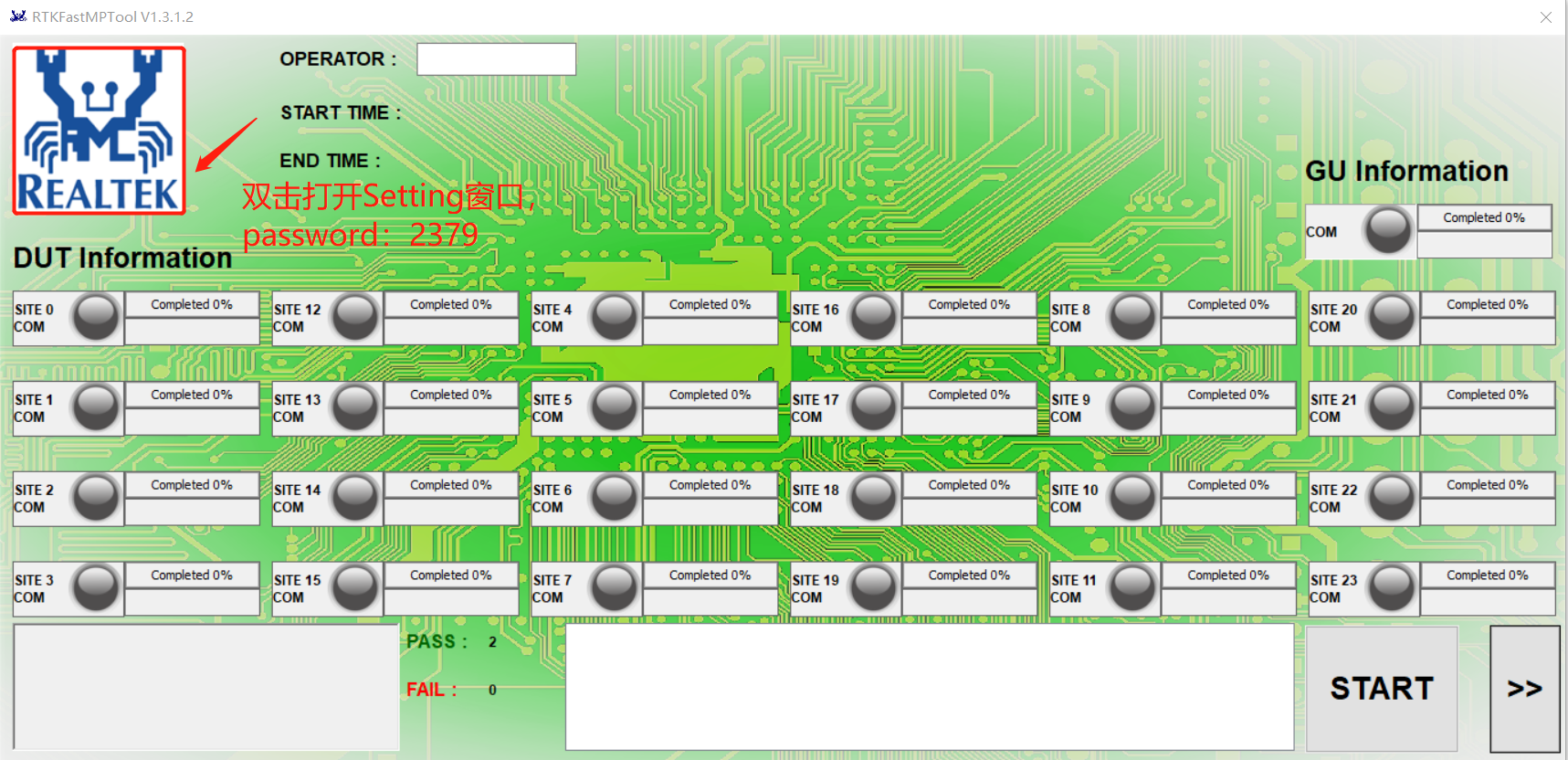The width and height of the screenshot is (1568, 760).
Task: Click the large white log output box
Action: click(929, 687)
